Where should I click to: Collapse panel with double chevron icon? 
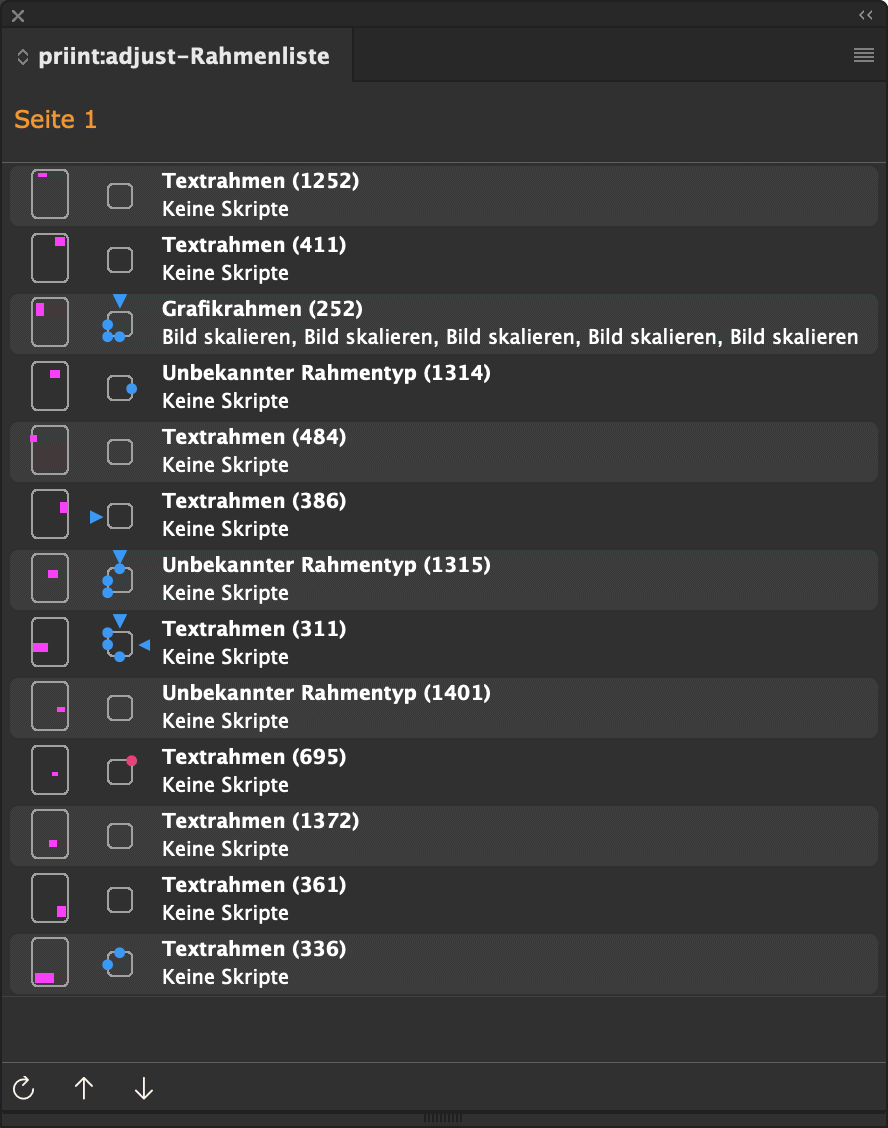point(866,15)
